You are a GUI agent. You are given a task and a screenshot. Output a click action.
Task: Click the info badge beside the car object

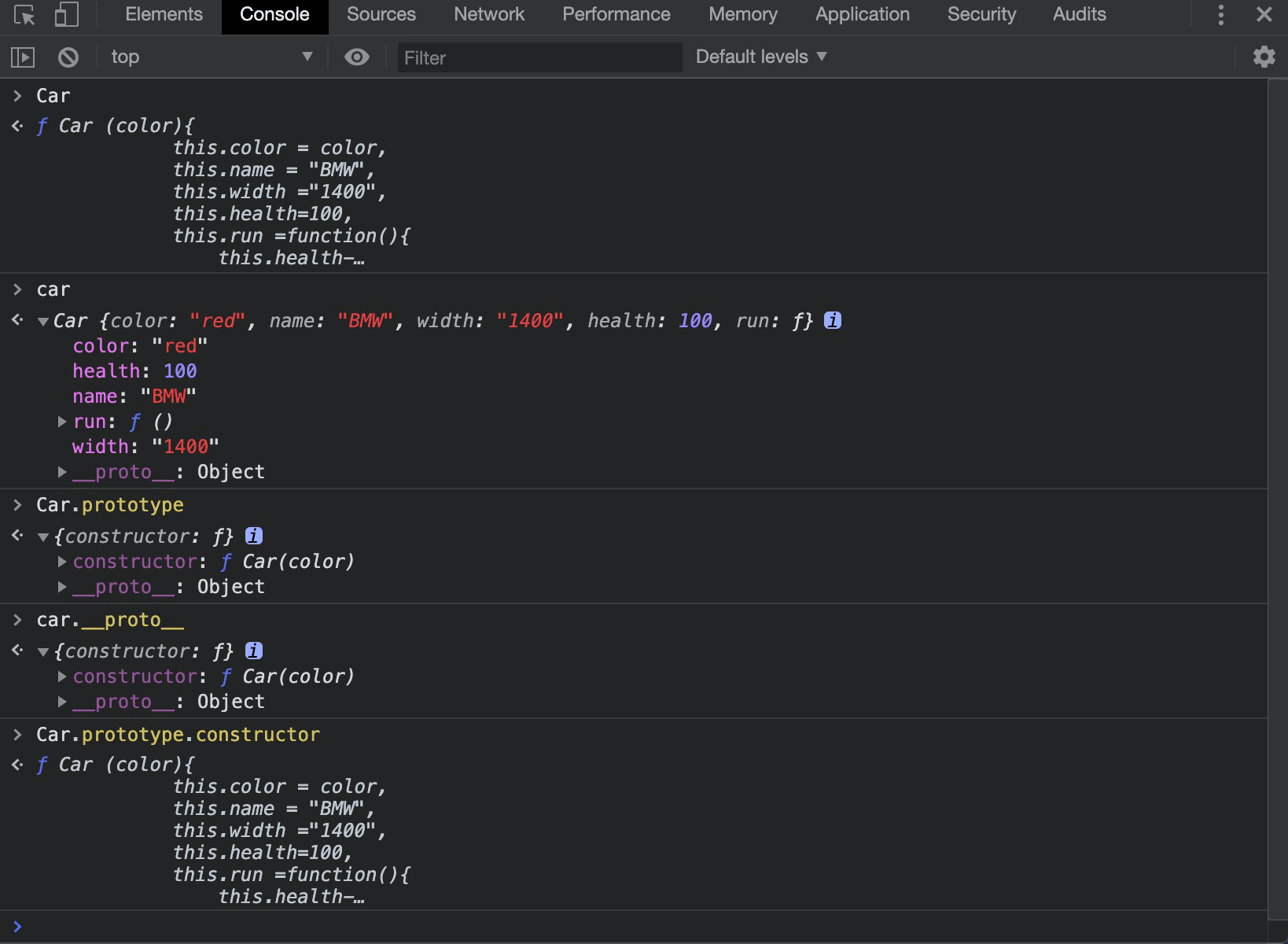(x=833, y=320)
